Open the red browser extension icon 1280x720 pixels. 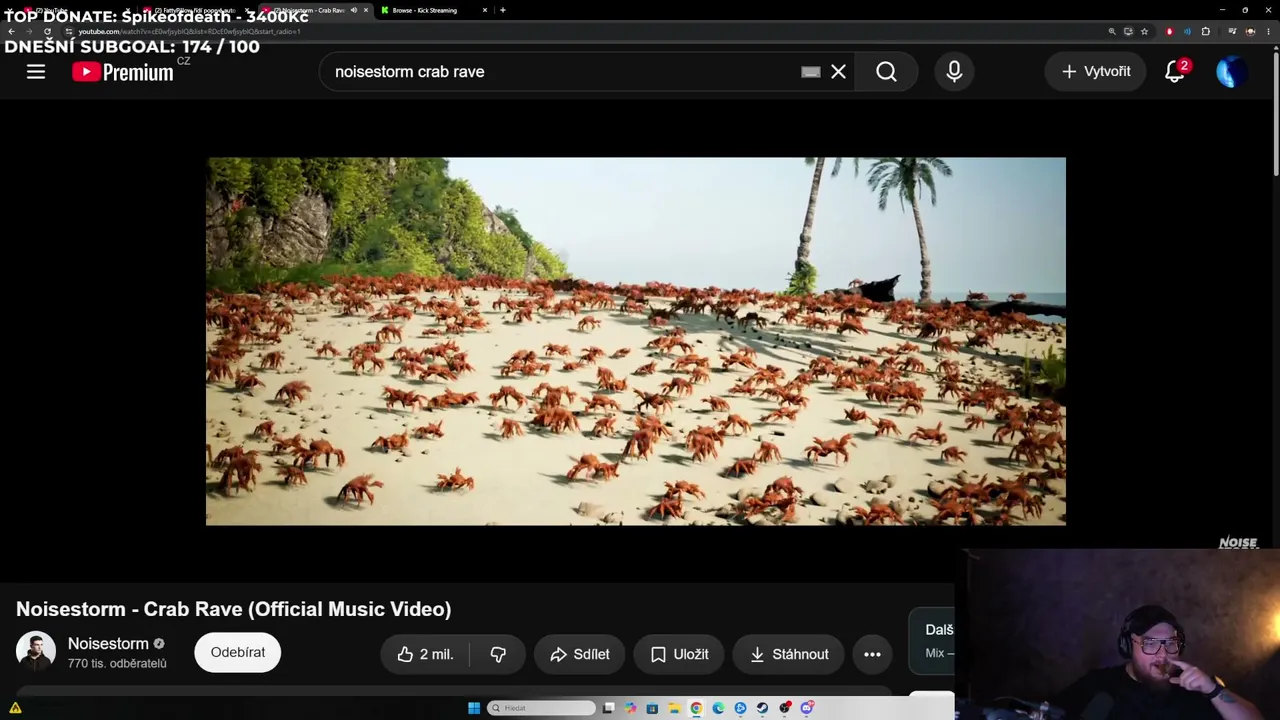[1169, 31]
